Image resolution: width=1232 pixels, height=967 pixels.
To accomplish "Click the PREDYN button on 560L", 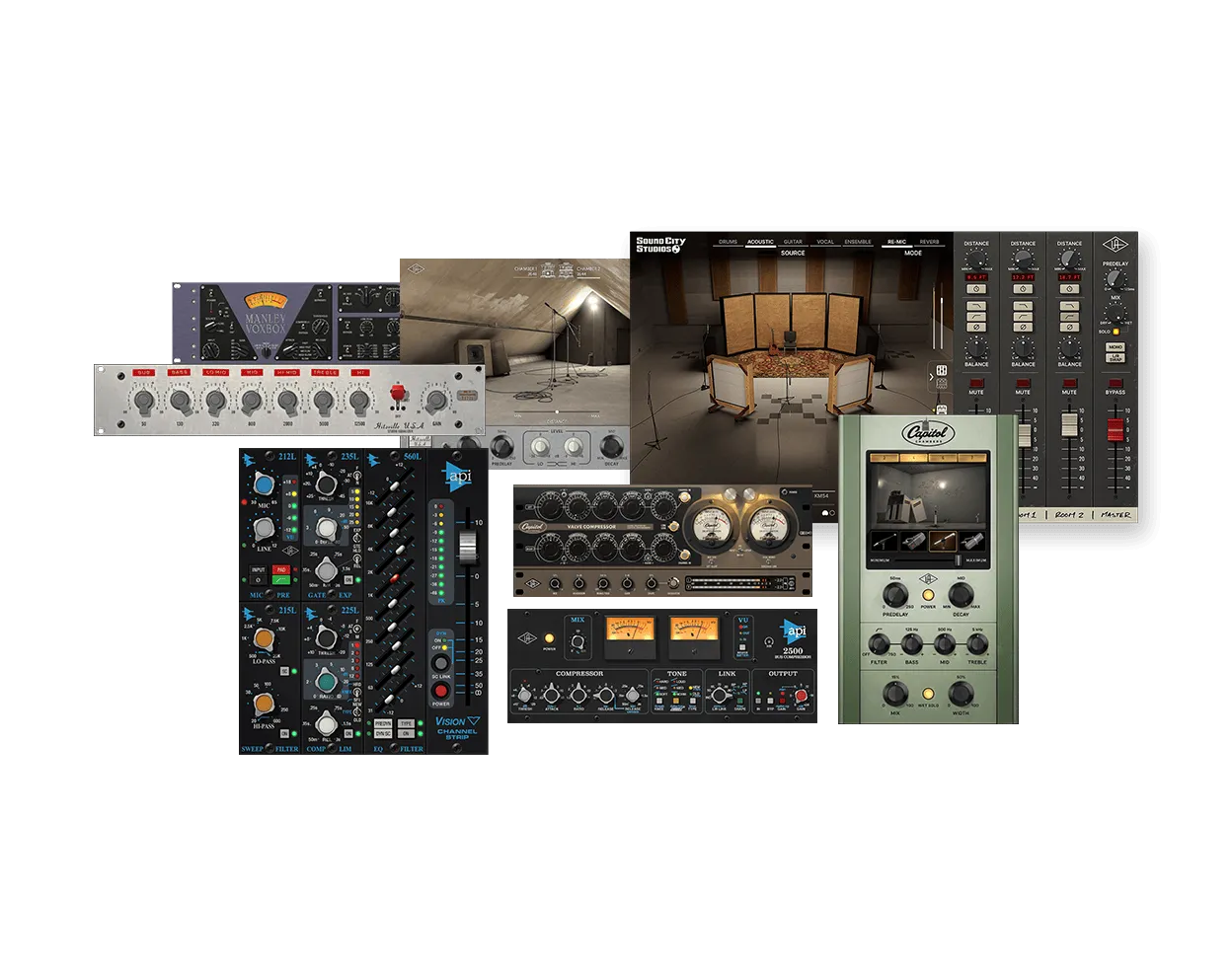I will click(x=382, y=724).
